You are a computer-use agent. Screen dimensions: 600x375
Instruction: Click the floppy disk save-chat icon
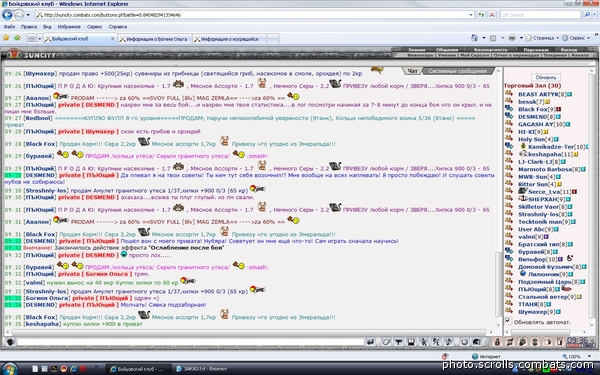[x=411, y=342]
